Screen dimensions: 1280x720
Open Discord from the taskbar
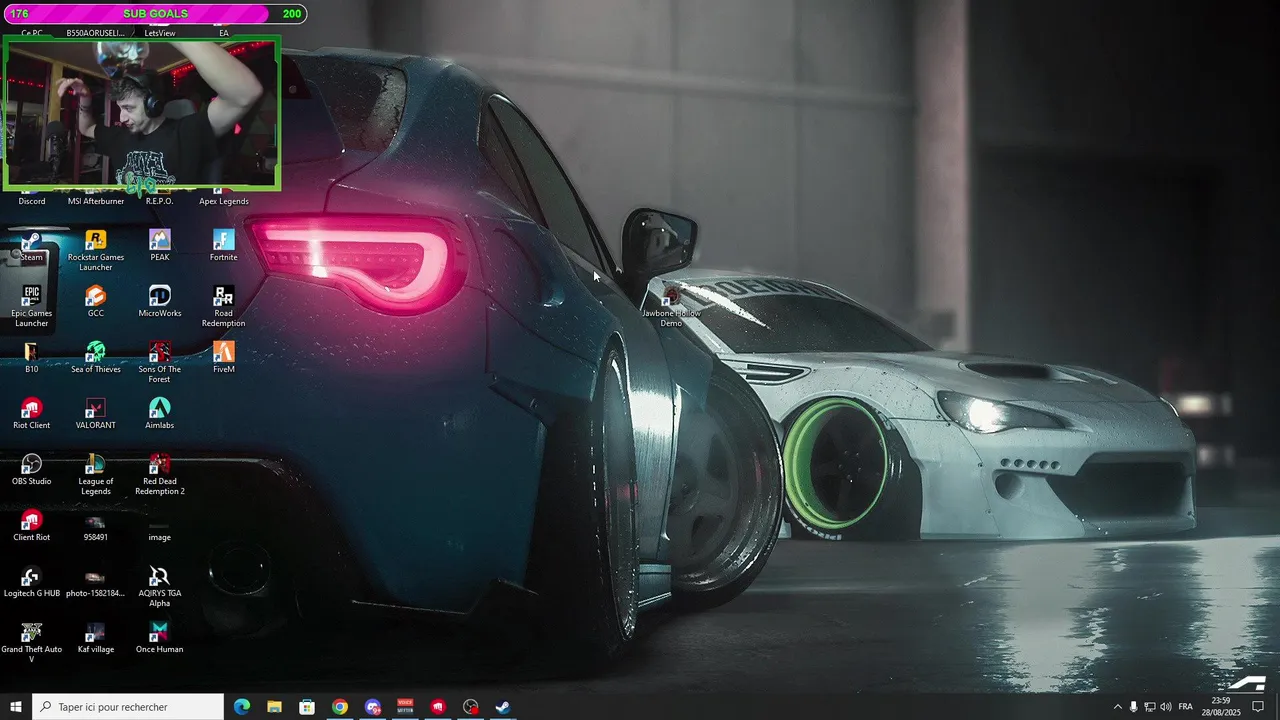click(373, 707)
